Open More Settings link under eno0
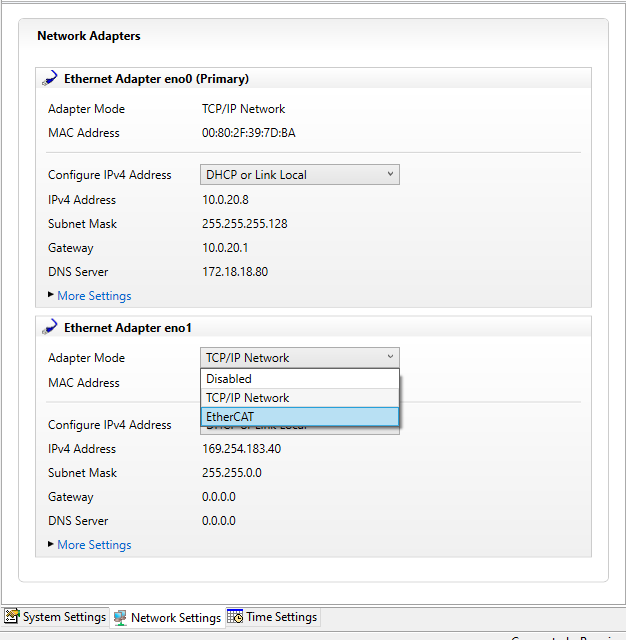The width and height of the screenshot is (626, 640). (x=94, y=296)
